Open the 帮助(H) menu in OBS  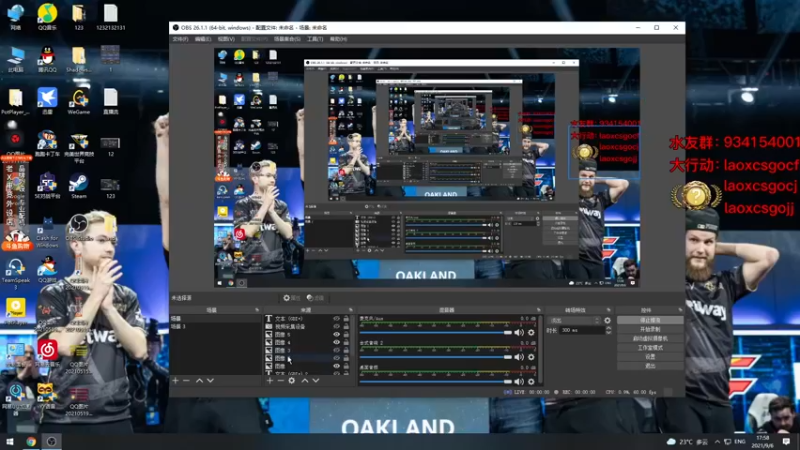(338, 39)
